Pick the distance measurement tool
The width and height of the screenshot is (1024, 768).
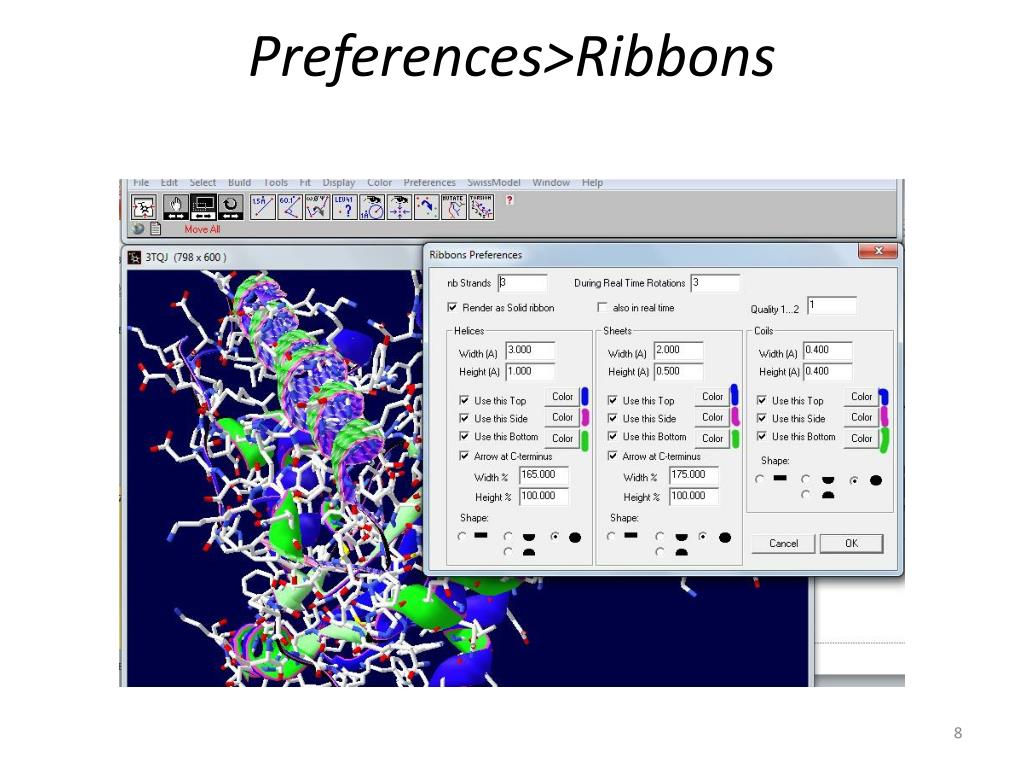[262, 207]
